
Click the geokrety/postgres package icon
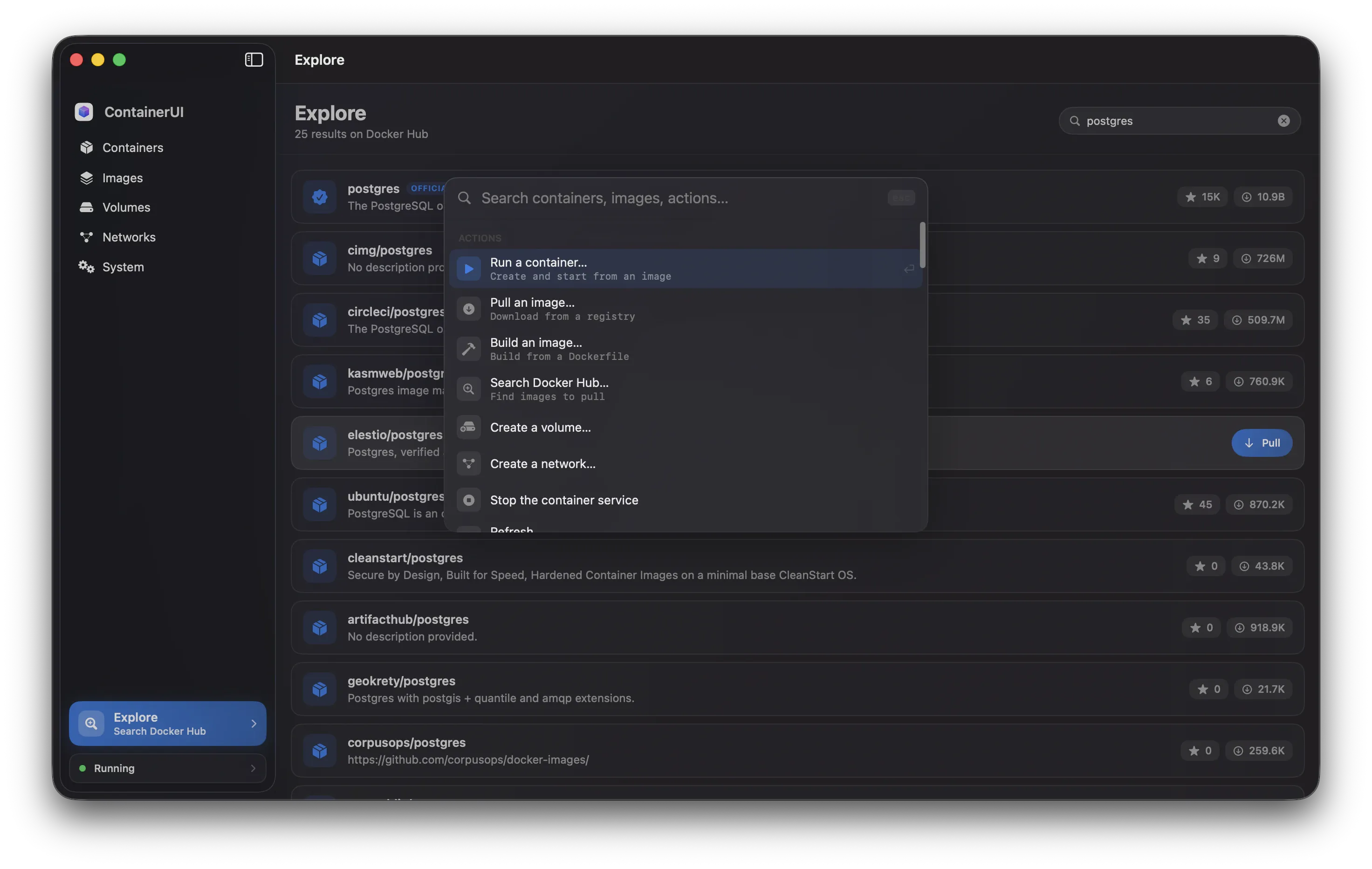click(x=320, y=689)
